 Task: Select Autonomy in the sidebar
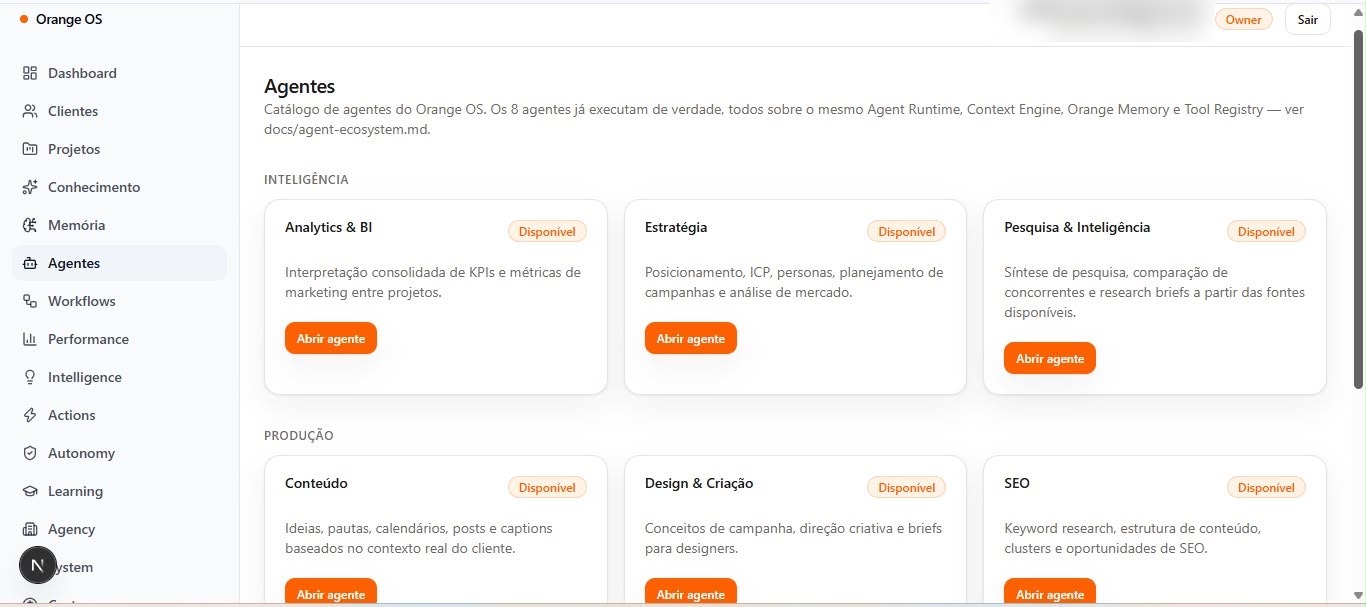coord(119,453)
